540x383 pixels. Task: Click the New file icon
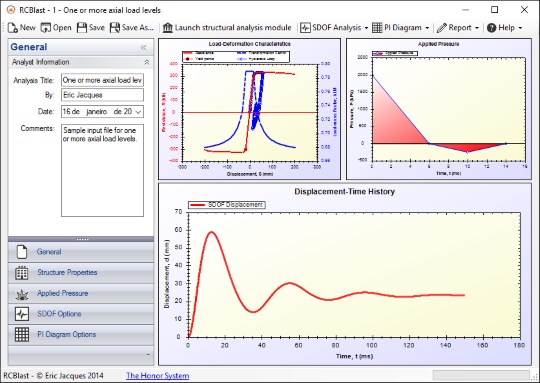point(13,28)
